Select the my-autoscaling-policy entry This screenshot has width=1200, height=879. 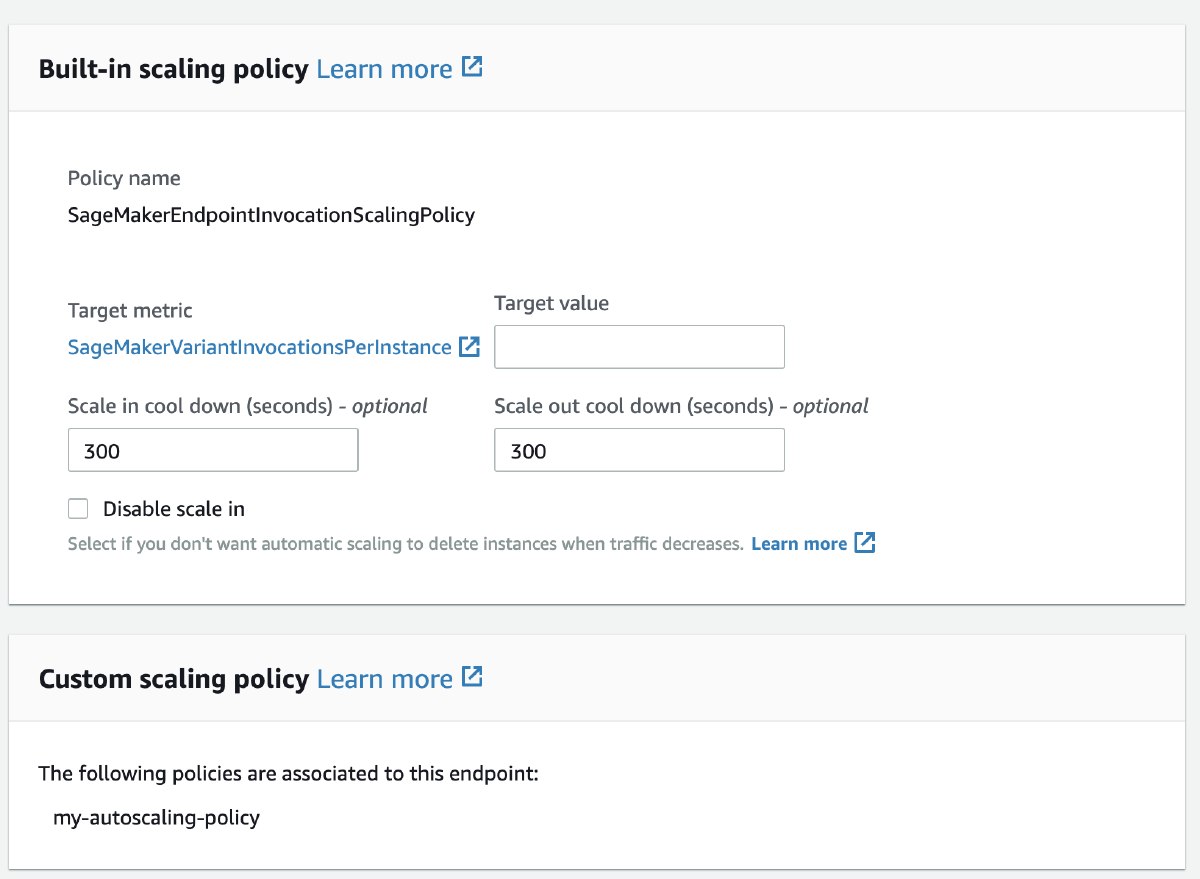[x=156, y=817]
